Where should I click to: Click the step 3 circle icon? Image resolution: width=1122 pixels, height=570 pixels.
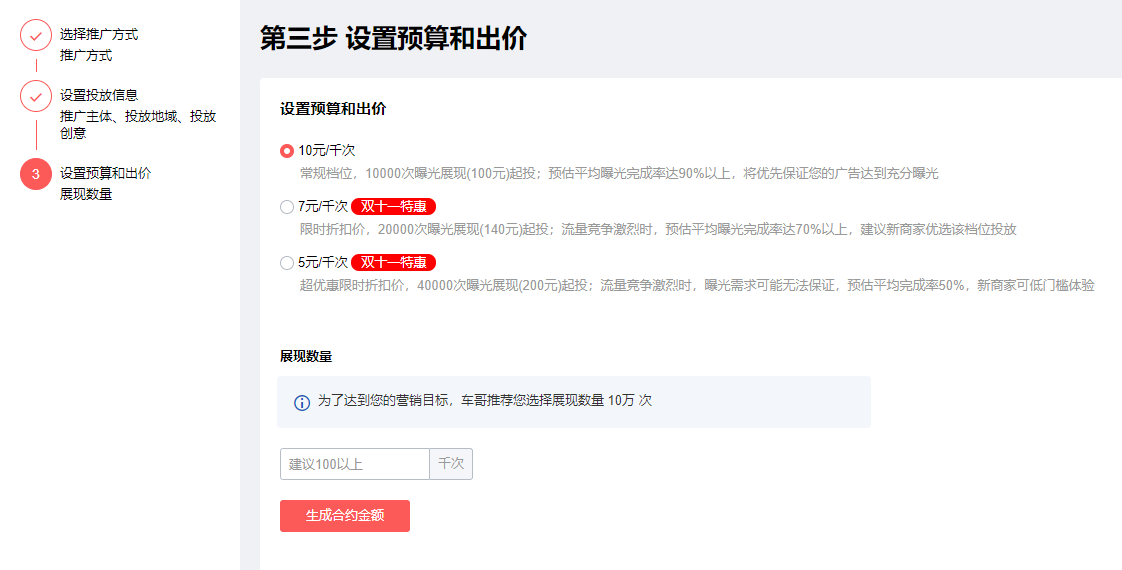click(36, 174)
